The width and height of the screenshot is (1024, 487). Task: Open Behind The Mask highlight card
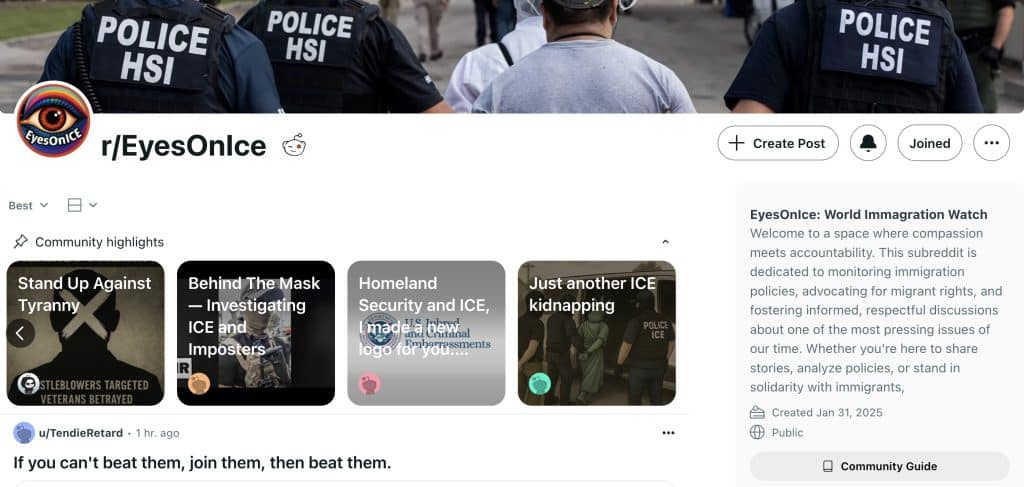[x=256, y=333]
